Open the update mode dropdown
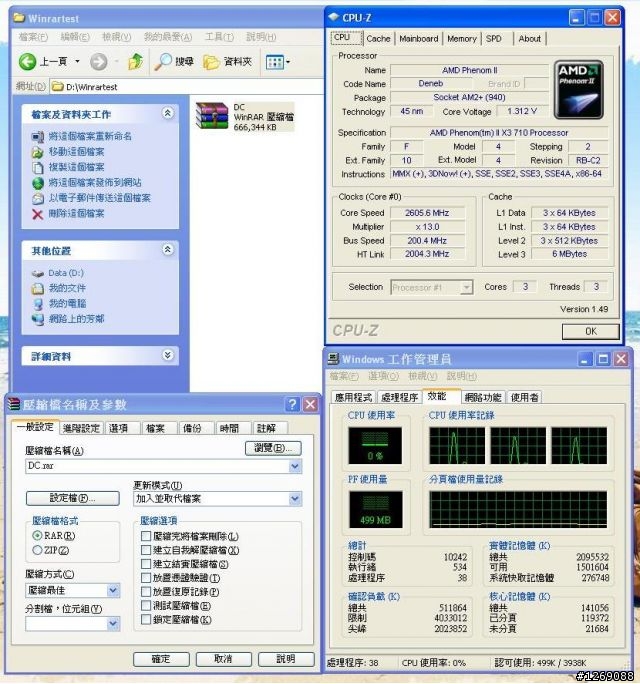Image resolution: width=640 pixels, height=684 pixels. click(295, 499)
